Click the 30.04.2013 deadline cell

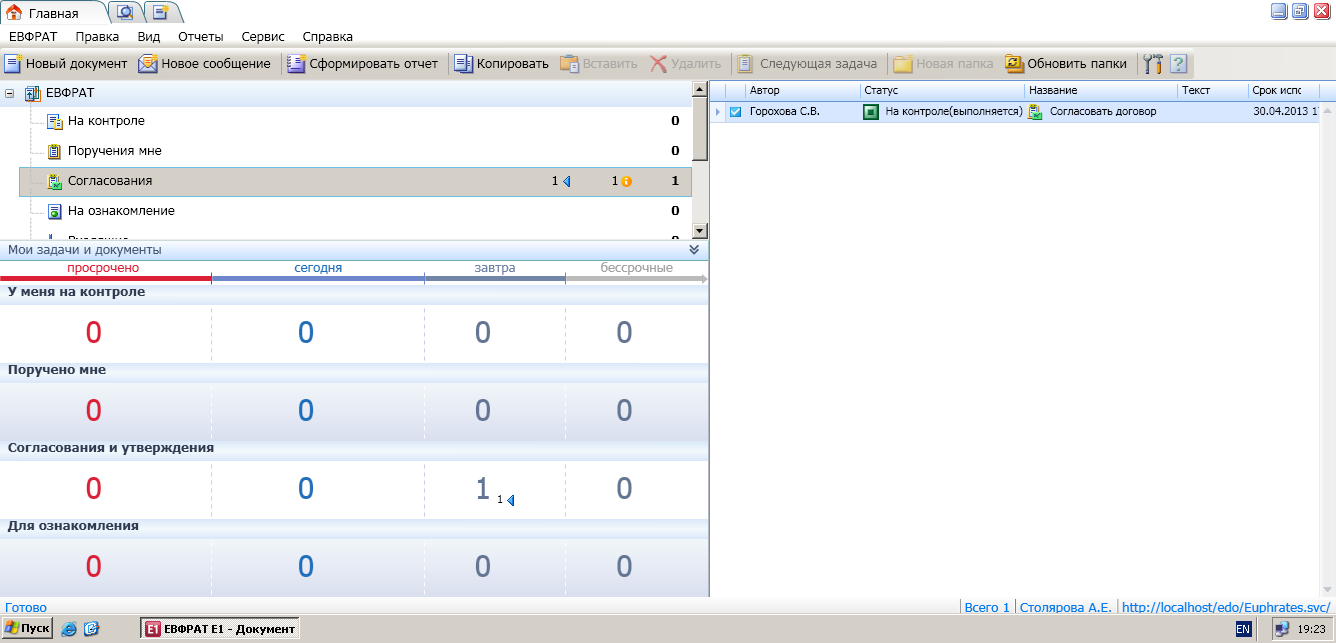[x=1285, y=112]
